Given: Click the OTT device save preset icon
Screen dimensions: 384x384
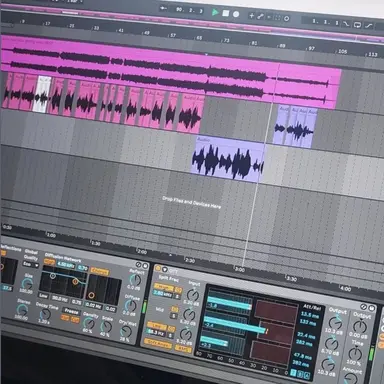Looking at the screenshot, I should (371, 308).
